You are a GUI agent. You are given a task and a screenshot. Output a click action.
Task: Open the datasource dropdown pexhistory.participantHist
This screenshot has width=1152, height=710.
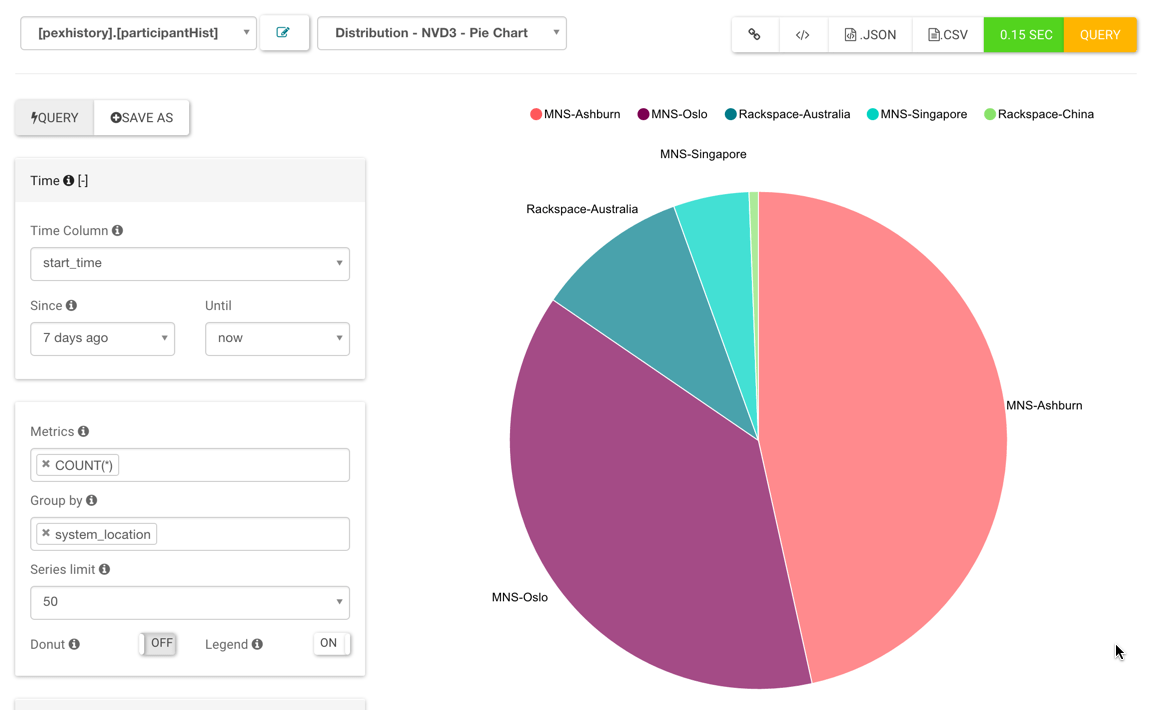[138, 33]
